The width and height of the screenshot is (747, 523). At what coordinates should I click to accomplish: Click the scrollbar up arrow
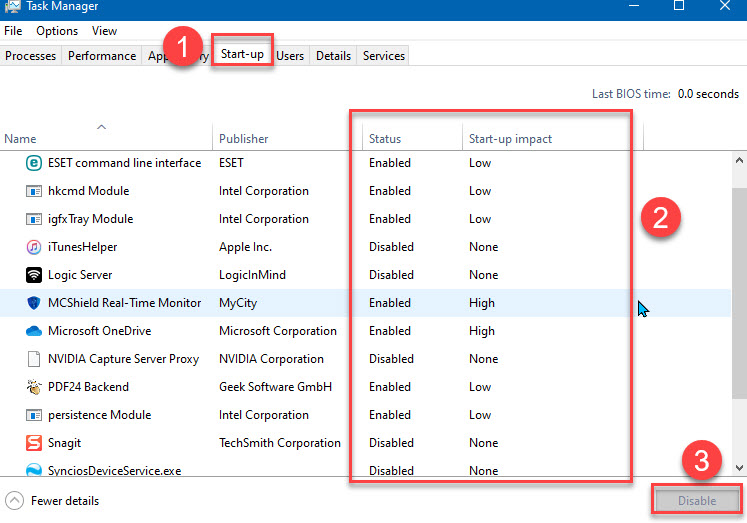[x=739, y=160]
